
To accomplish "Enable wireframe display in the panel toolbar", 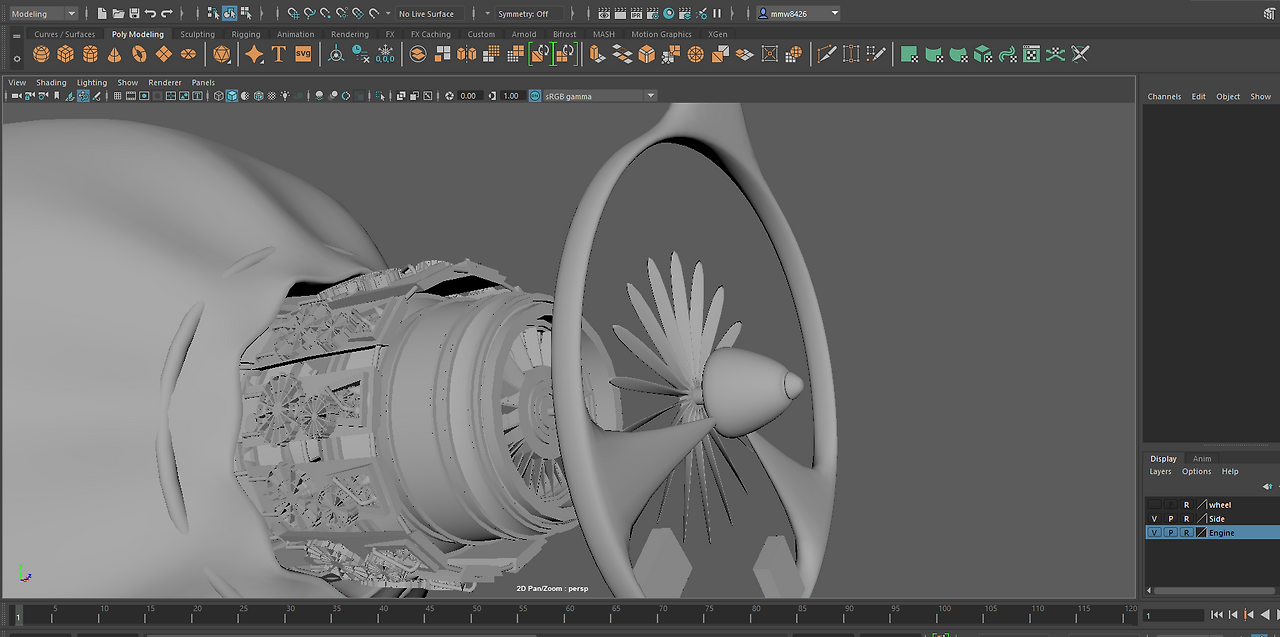I will [x=218, y=95].
